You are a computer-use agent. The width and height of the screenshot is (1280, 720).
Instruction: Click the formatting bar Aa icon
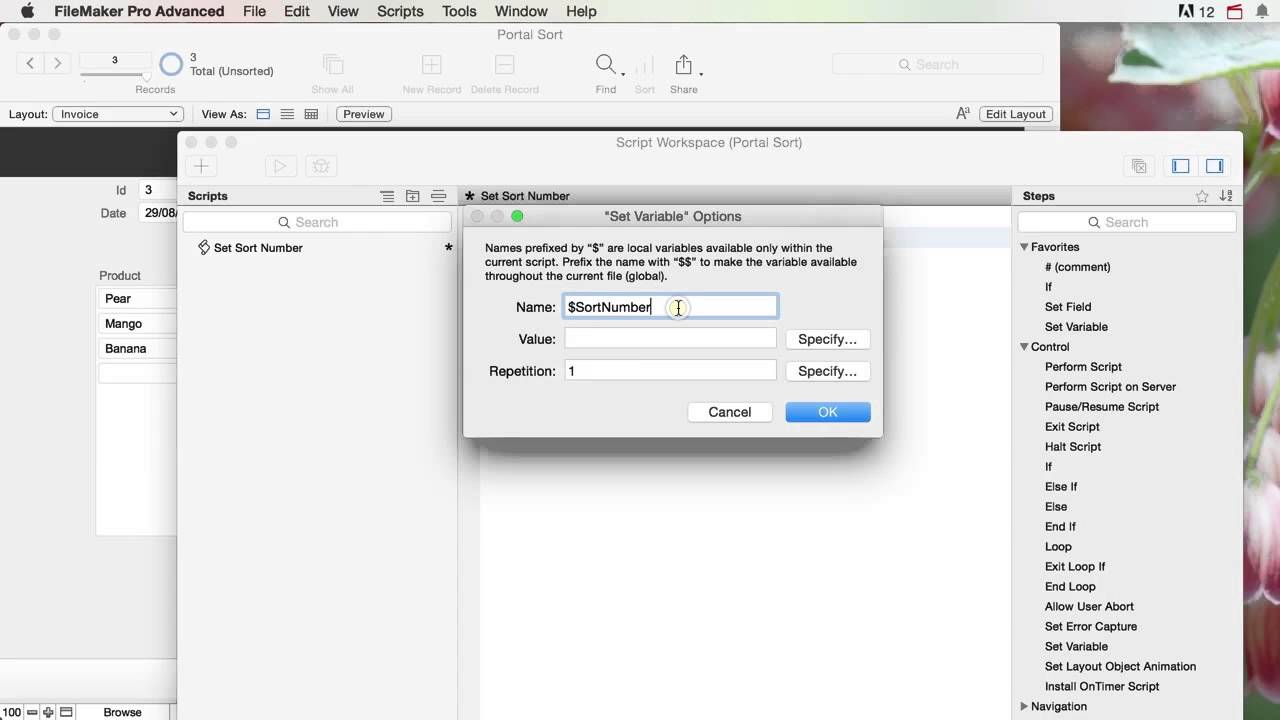click(963, 114)
